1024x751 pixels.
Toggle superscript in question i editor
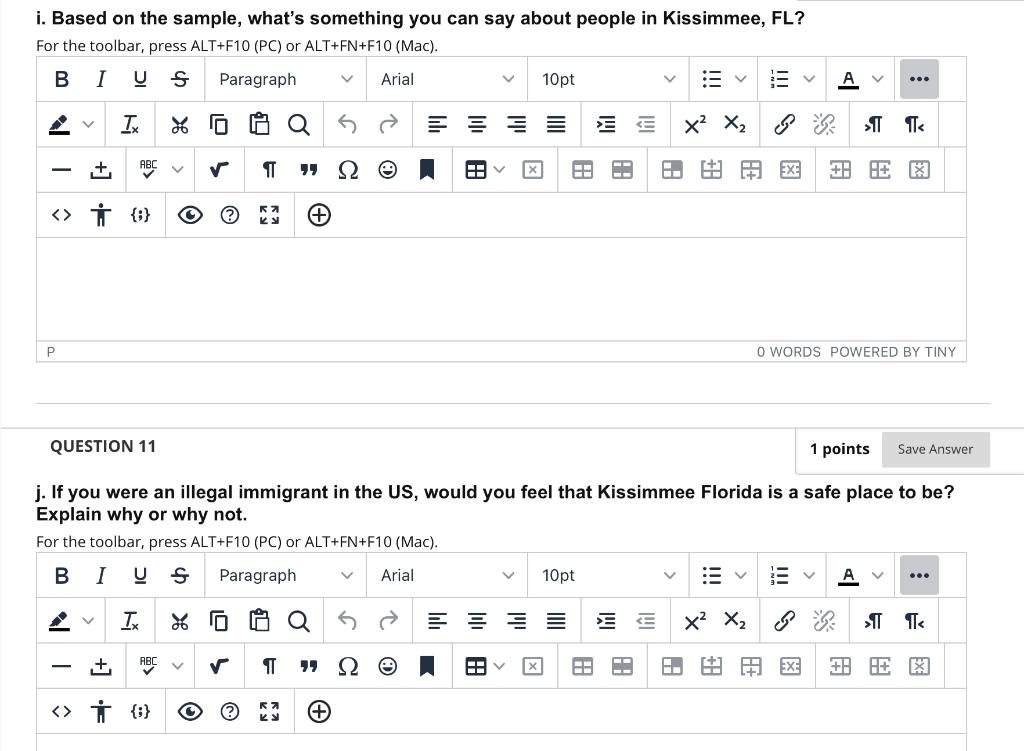tap(695, 124)
